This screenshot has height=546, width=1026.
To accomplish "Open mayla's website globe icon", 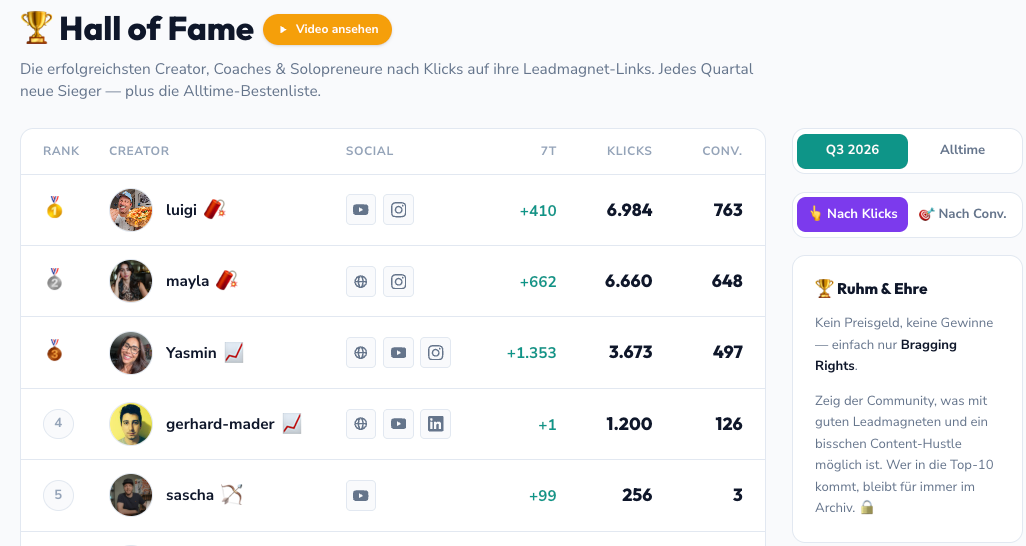I will click(361, 282).
